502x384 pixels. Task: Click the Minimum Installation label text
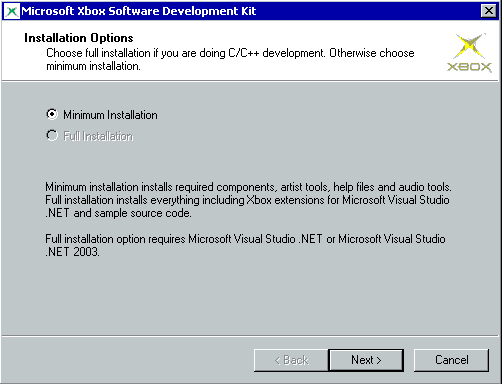click(110, 115)
